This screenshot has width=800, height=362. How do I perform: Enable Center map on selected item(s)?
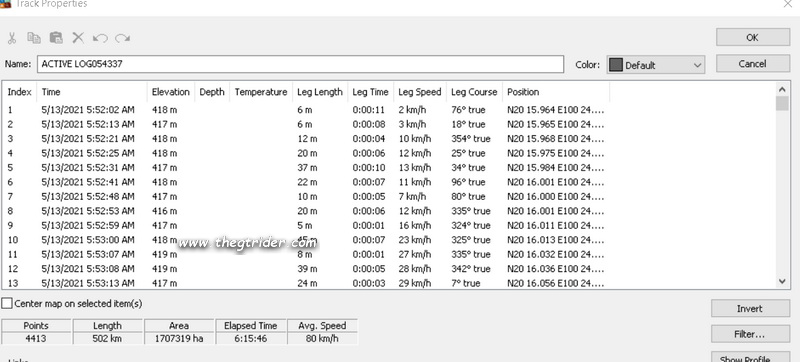click(7, 303)
